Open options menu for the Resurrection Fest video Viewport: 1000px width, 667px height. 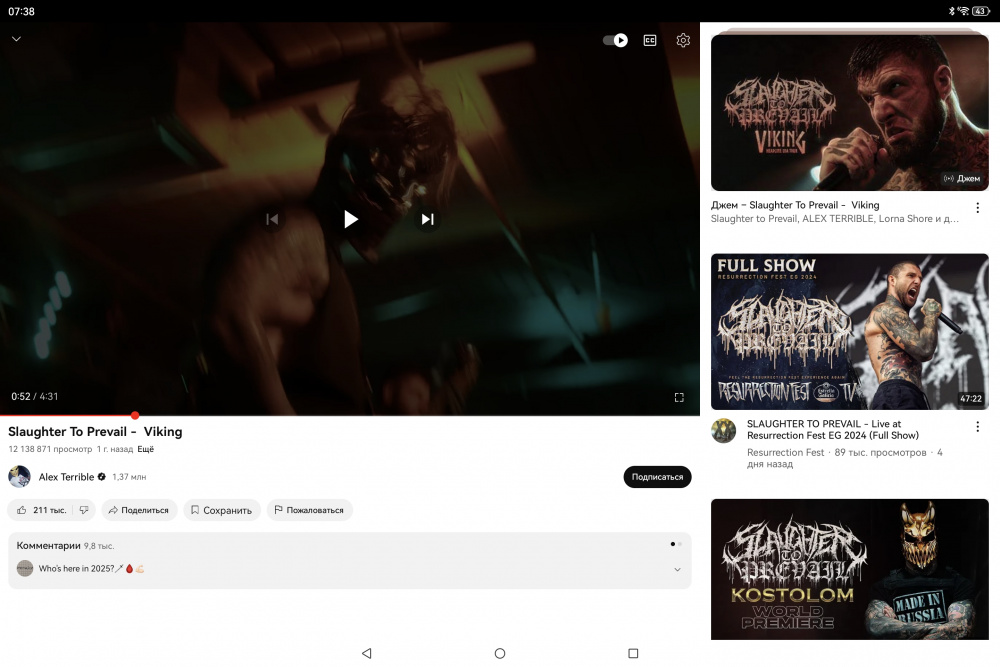tap(977, 427)
